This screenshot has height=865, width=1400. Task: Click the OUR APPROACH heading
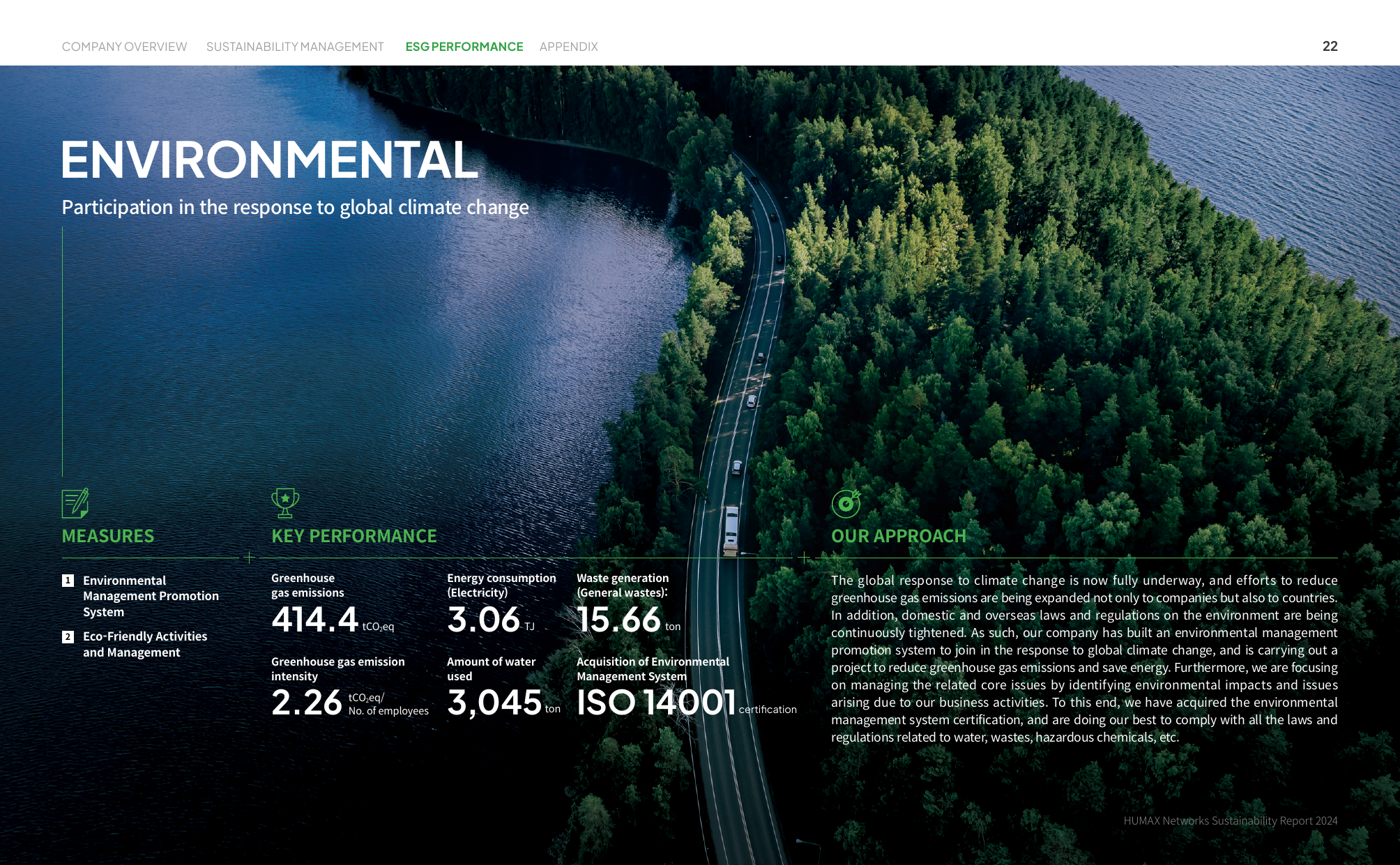coord(899,536)
